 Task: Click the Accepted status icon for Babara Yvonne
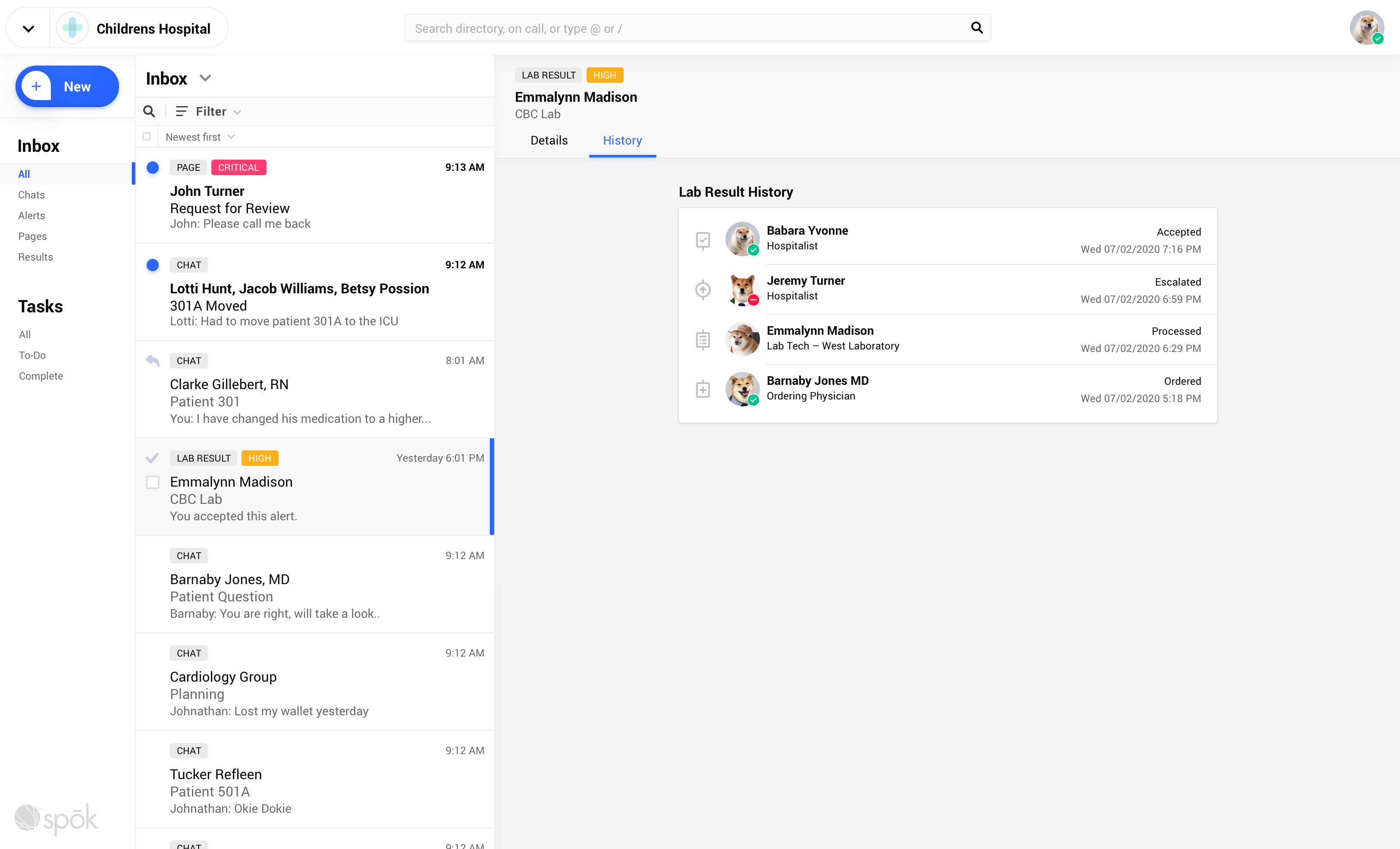[x=703, y=240]
